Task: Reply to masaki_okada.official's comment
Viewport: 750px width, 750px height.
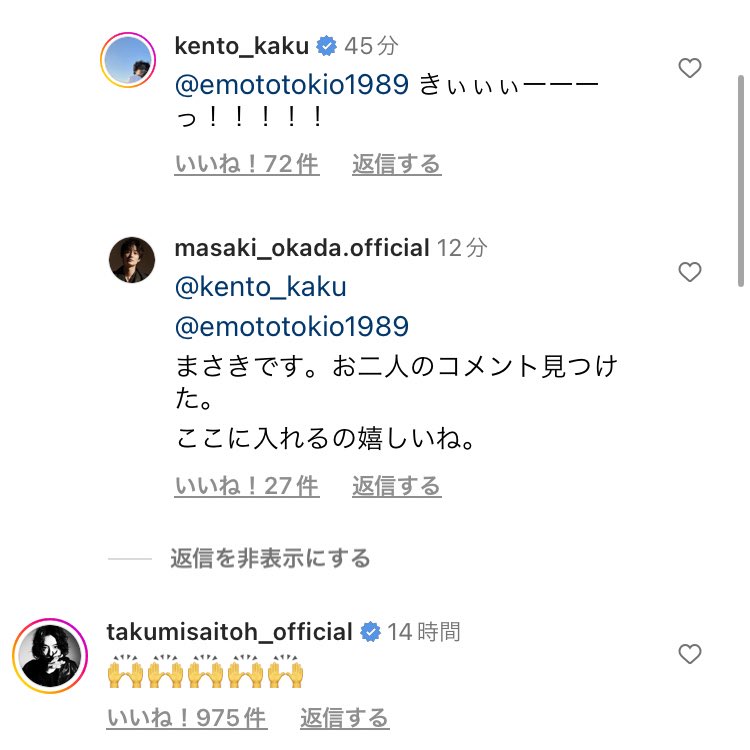Action: pyautogui.click(x=396, y=486)
